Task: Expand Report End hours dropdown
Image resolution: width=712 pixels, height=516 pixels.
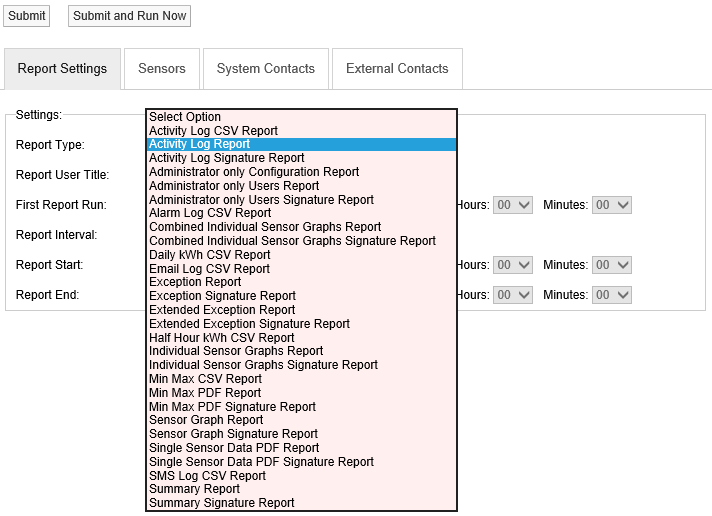Action: [x=513, y=295]
